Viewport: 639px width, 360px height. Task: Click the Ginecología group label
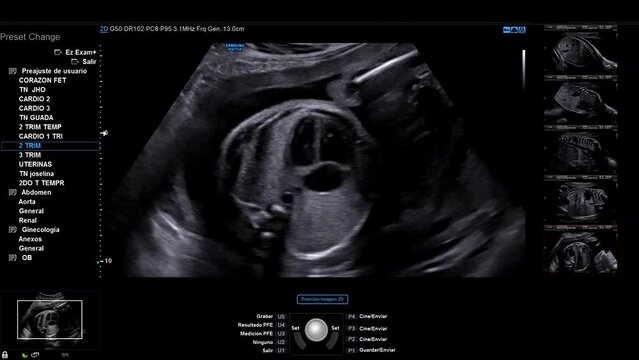[40, 230]
